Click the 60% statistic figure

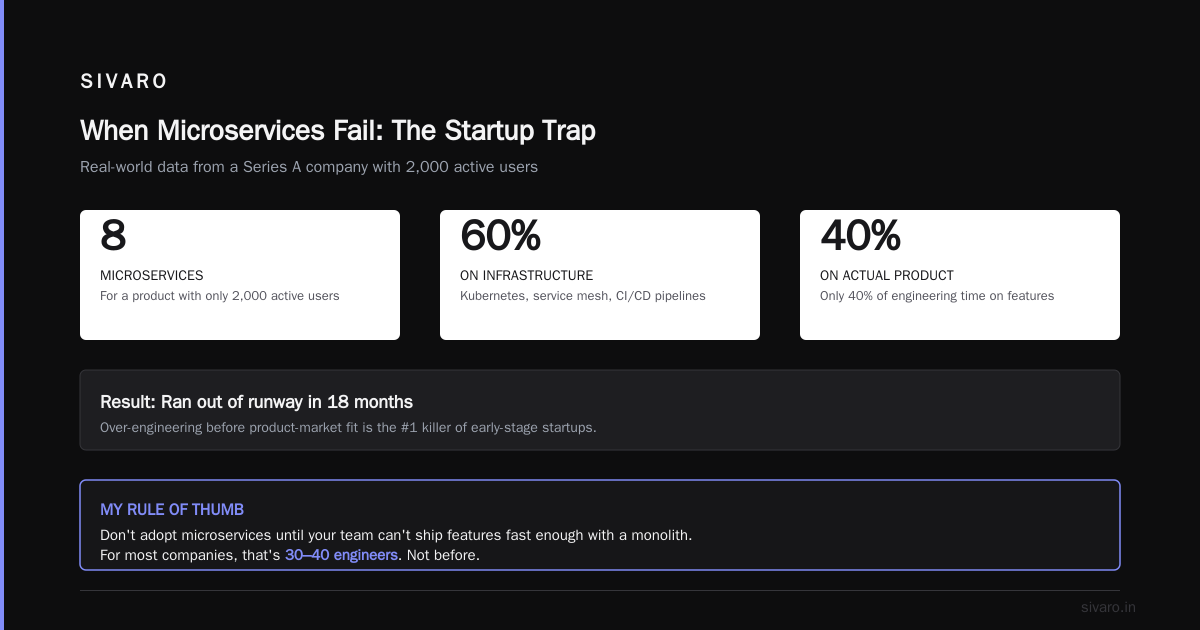point(501,236)
